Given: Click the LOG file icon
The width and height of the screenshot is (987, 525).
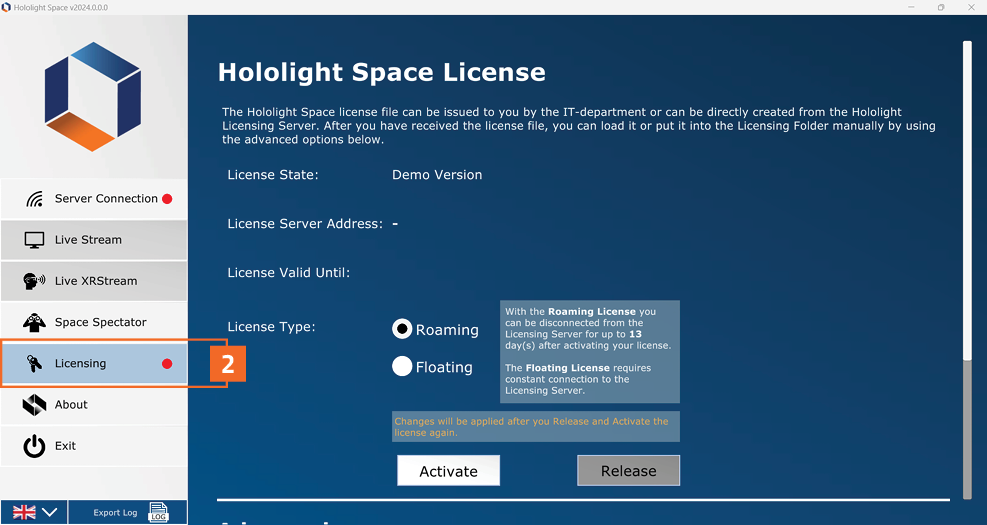Looking at the screenshot, I should [x=159, y=512].
